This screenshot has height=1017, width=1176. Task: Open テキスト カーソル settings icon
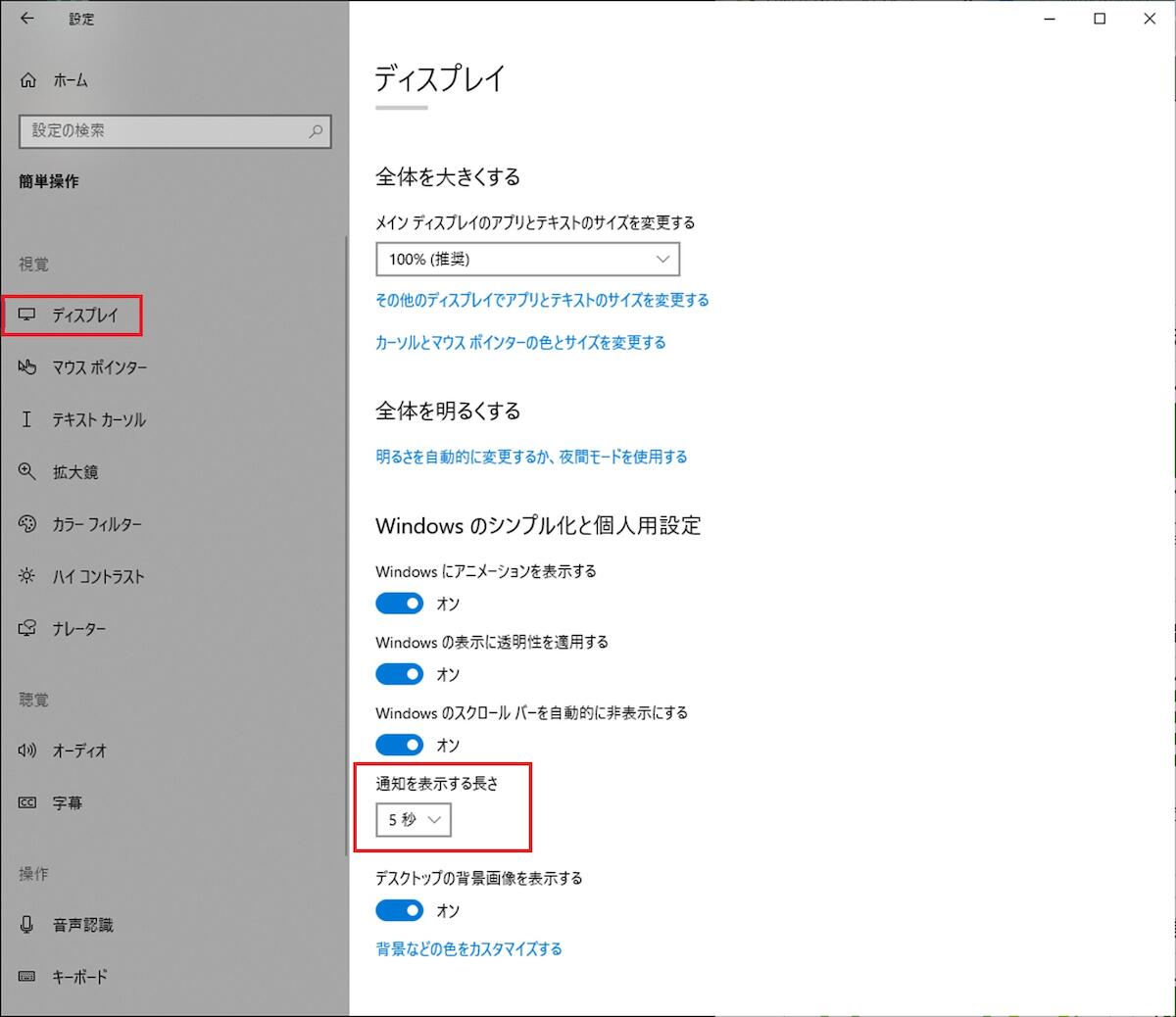pyautogui.click(x=27, y=419)
